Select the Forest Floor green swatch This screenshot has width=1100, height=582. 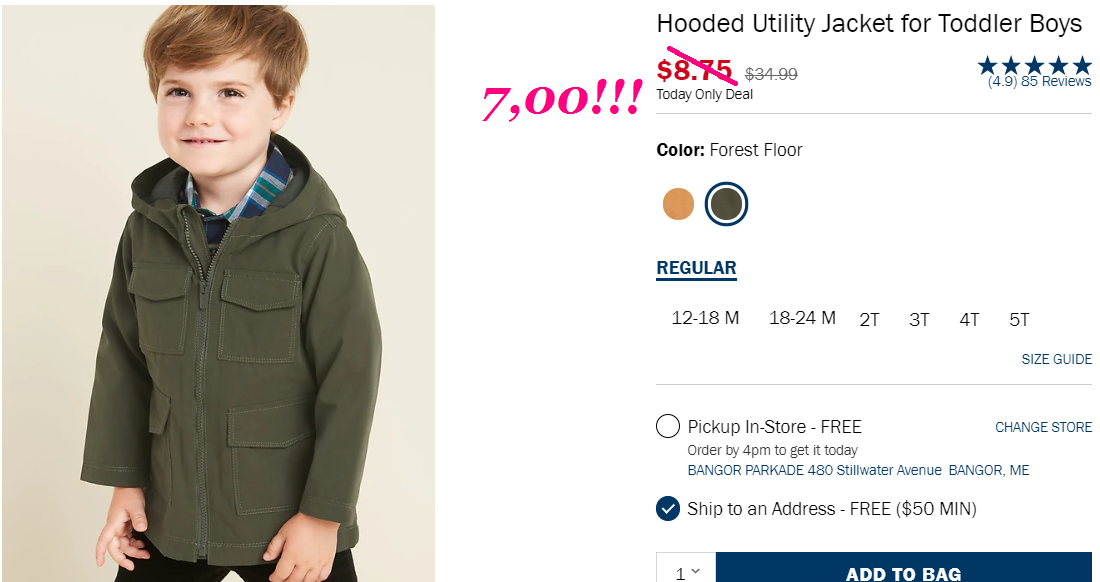click(726, 204)
